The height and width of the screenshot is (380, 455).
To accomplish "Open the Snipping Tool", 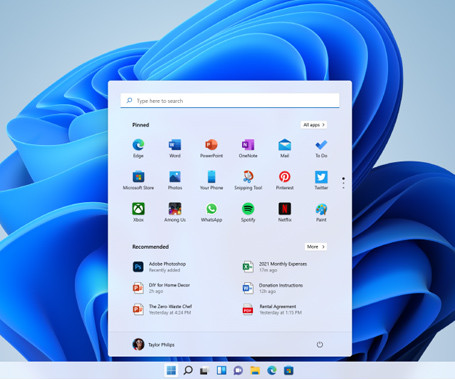I will click(248, 180).
